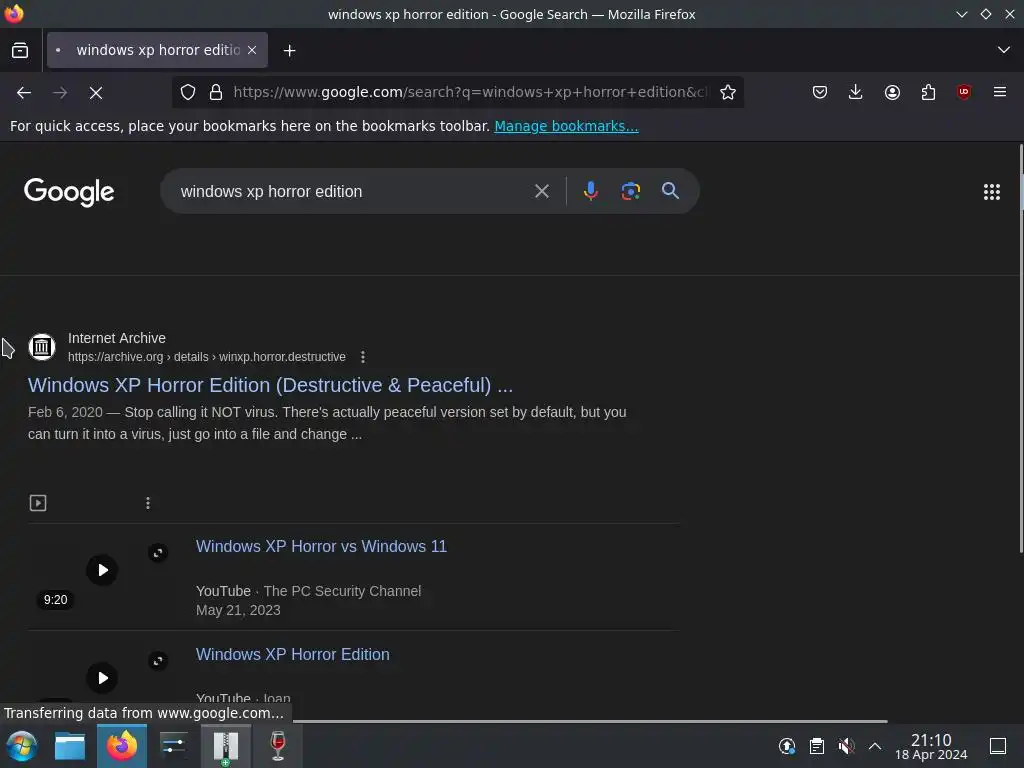
Task: Click the vertical page scrollbar
Action: coord(1021,349)
